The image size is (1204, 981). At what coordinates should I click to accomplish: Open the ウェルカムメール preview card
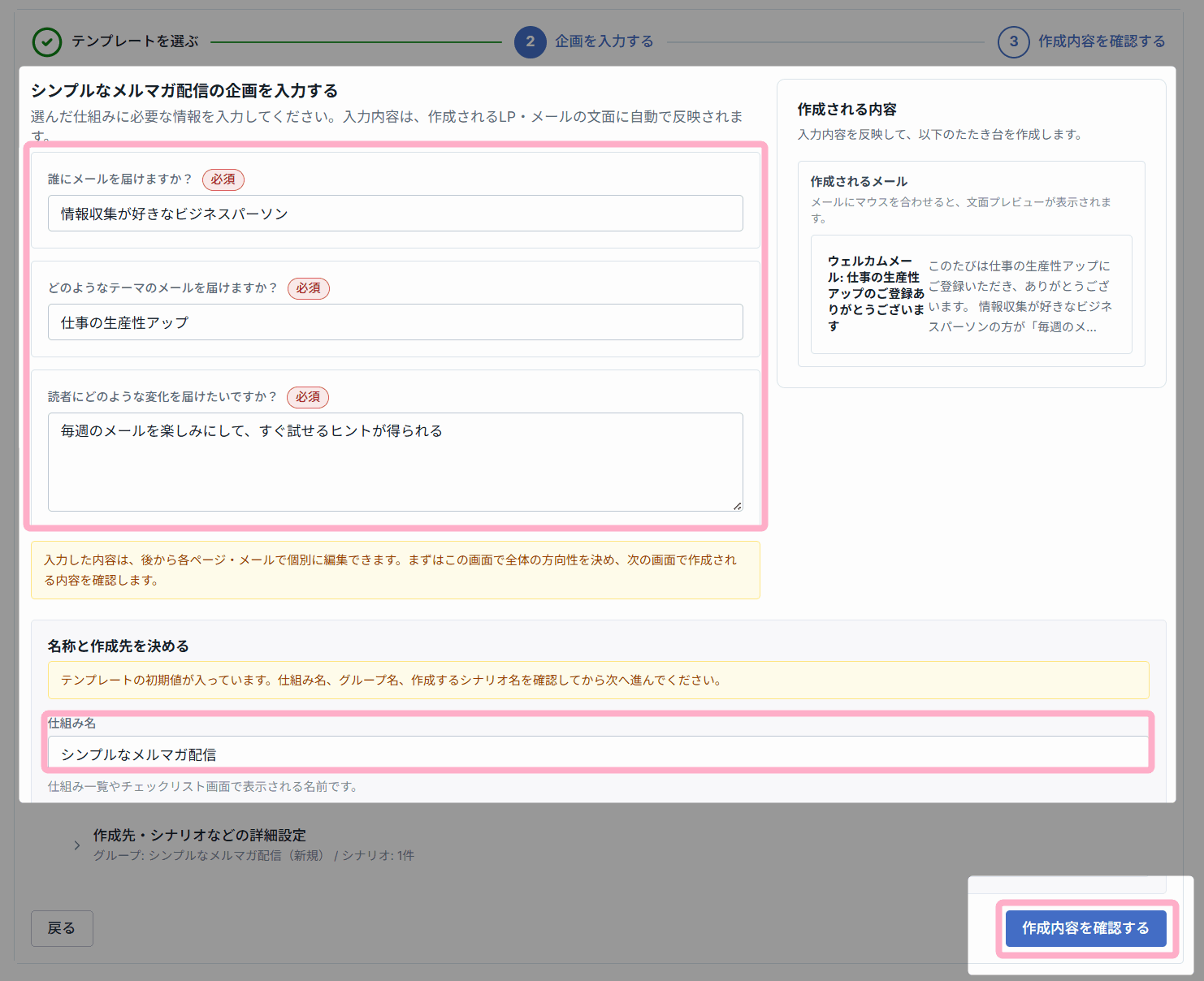972,295
